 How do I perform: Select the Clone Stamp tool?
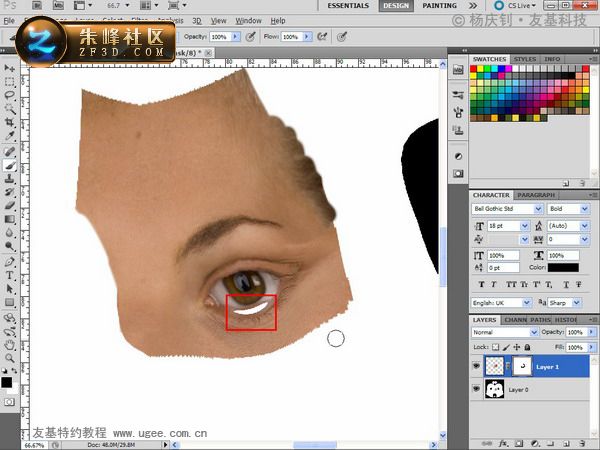[x=10, y=179]
